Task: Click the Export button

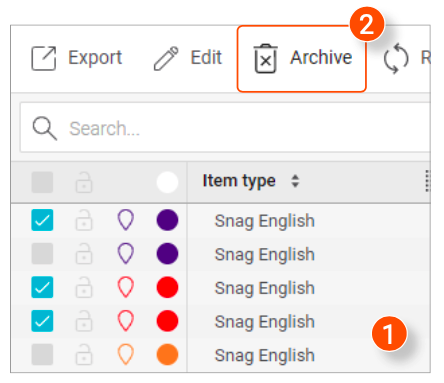Action: tap(77, 58)
